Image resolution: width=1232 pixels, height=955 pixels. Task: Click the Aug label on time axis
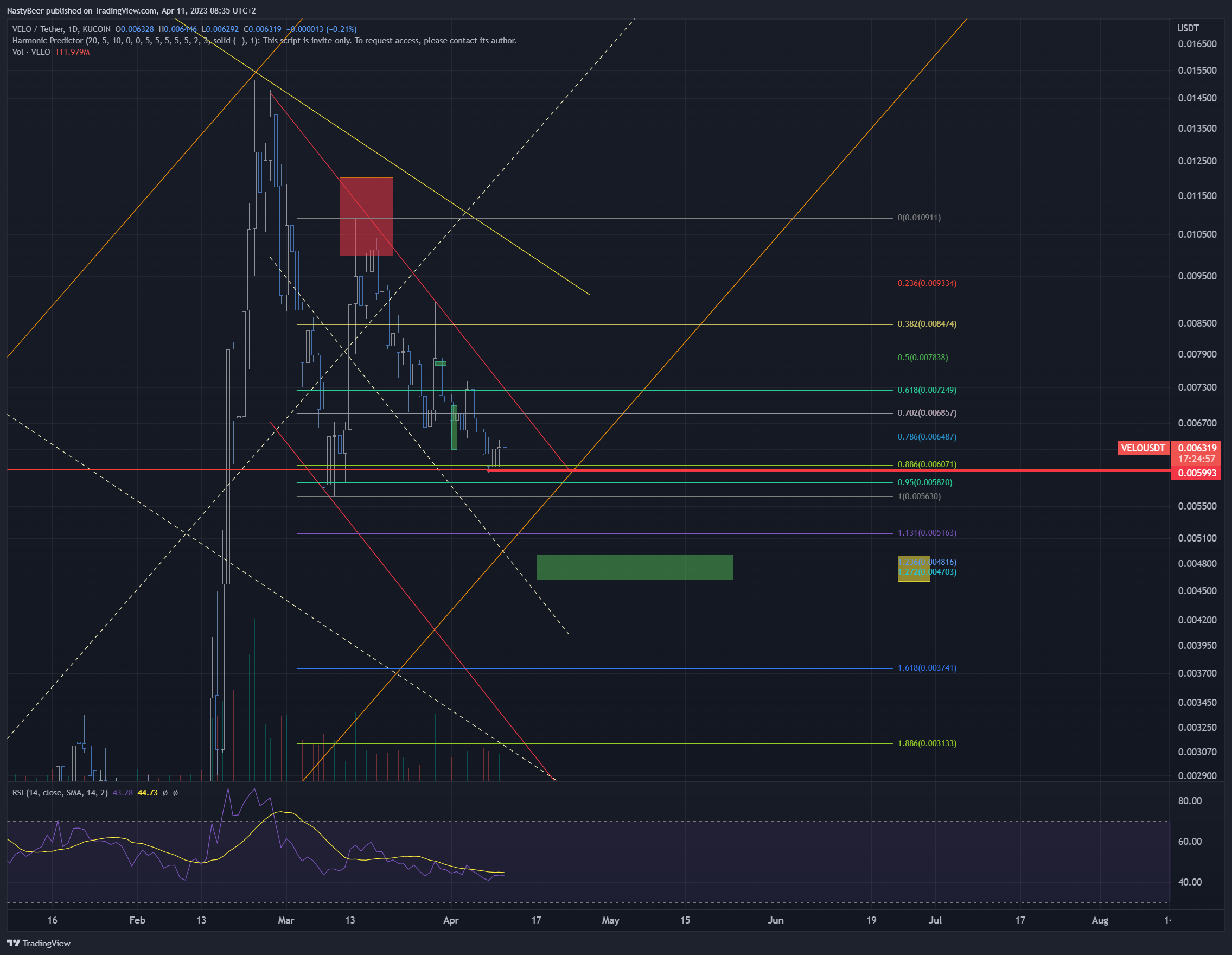[1100, 920]
